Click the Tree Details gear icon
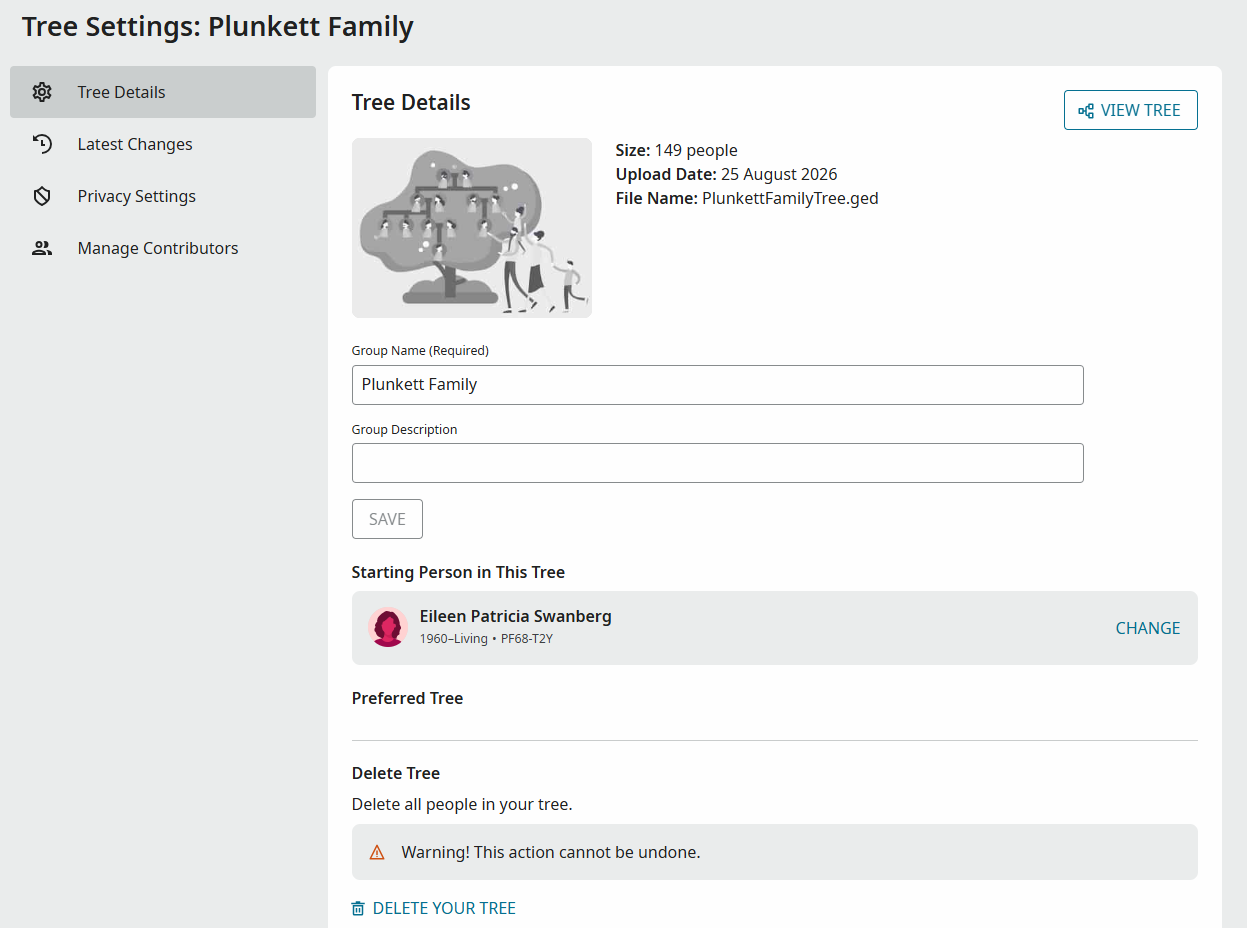Screen dimensions: 1247x928 42,92
